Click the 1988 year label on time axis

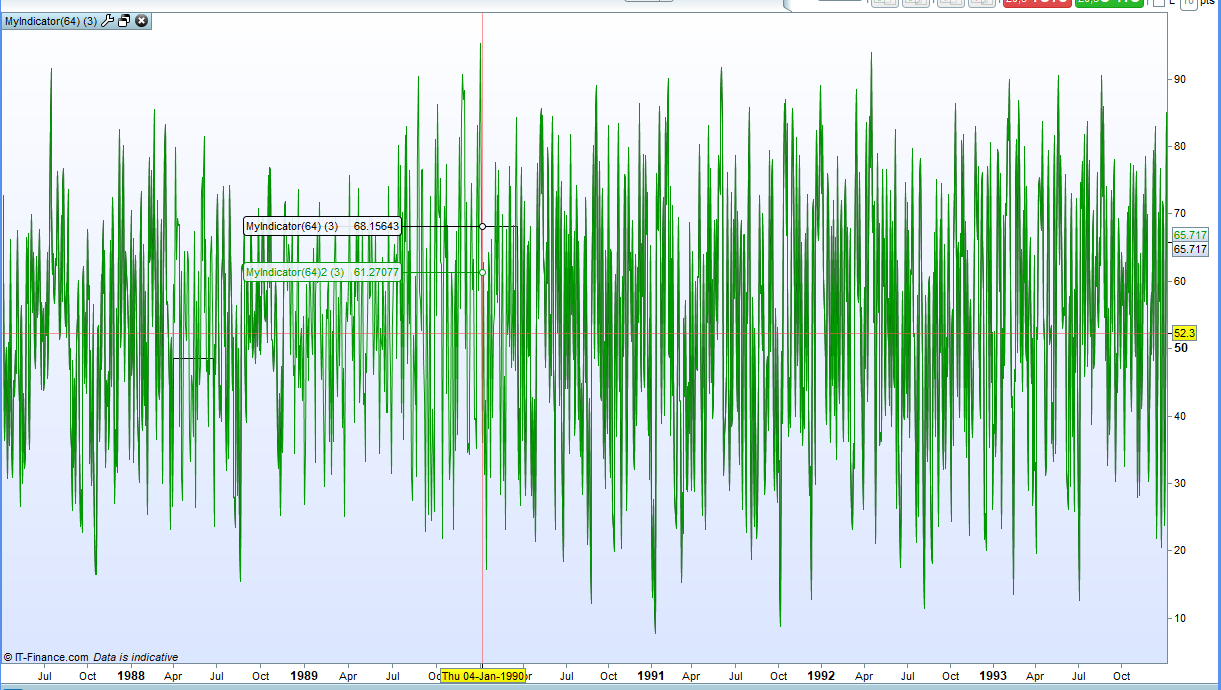click(131, 676)
